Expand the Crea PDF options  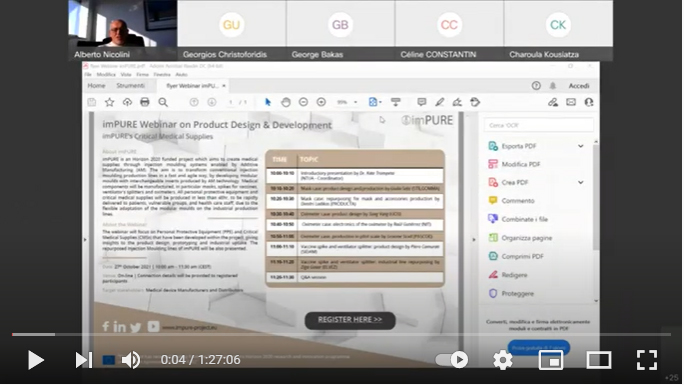(x=581, y=182)
